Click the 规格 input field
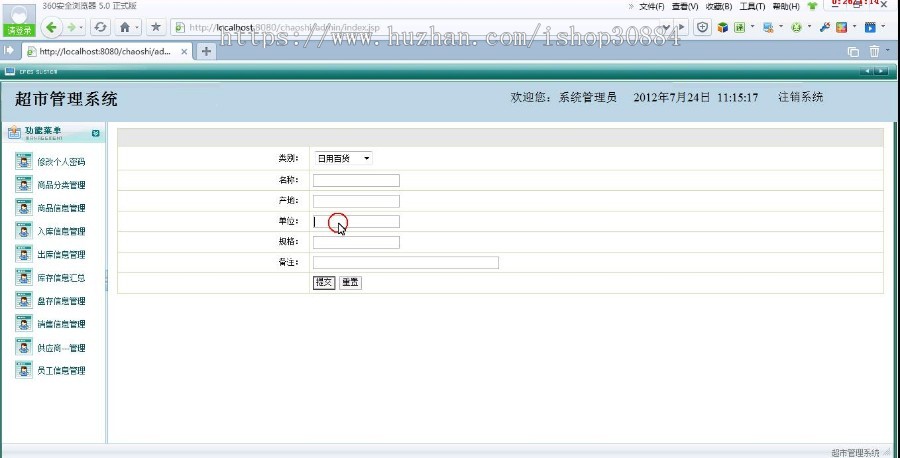The height and width of the screenshot is (458, 900). click(356, 242)
